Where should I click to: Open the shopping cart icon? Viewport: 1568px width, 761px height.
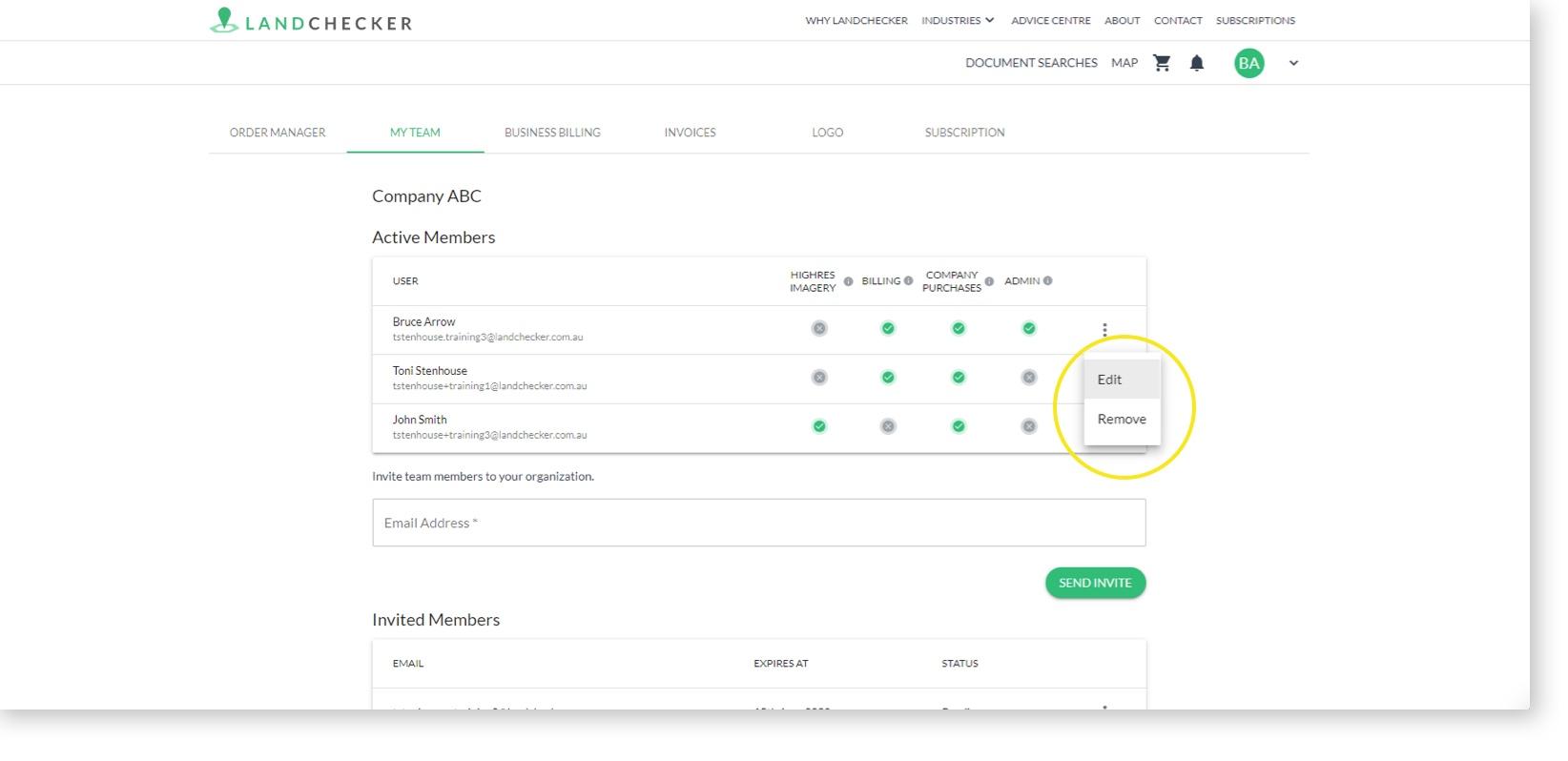pyautogui.click(x=1162, y=63)
